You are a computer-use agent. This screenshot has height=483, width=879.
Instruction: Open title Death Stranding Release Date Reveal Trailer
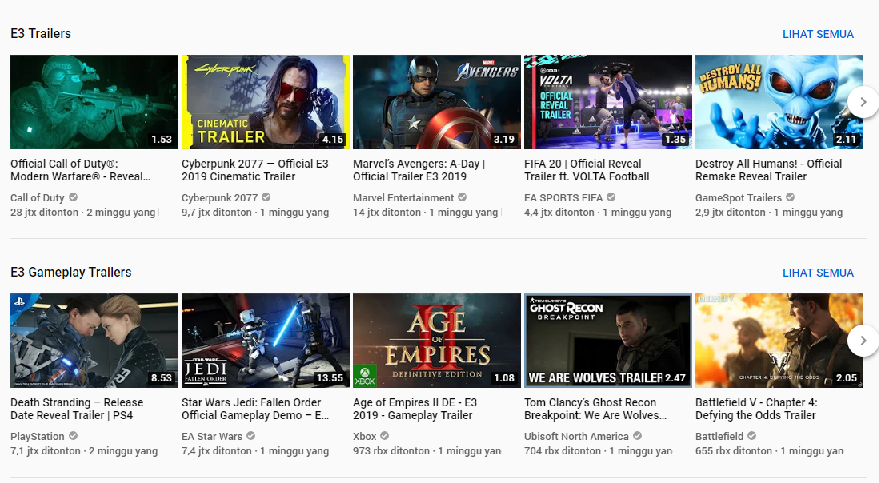(77, 409)
